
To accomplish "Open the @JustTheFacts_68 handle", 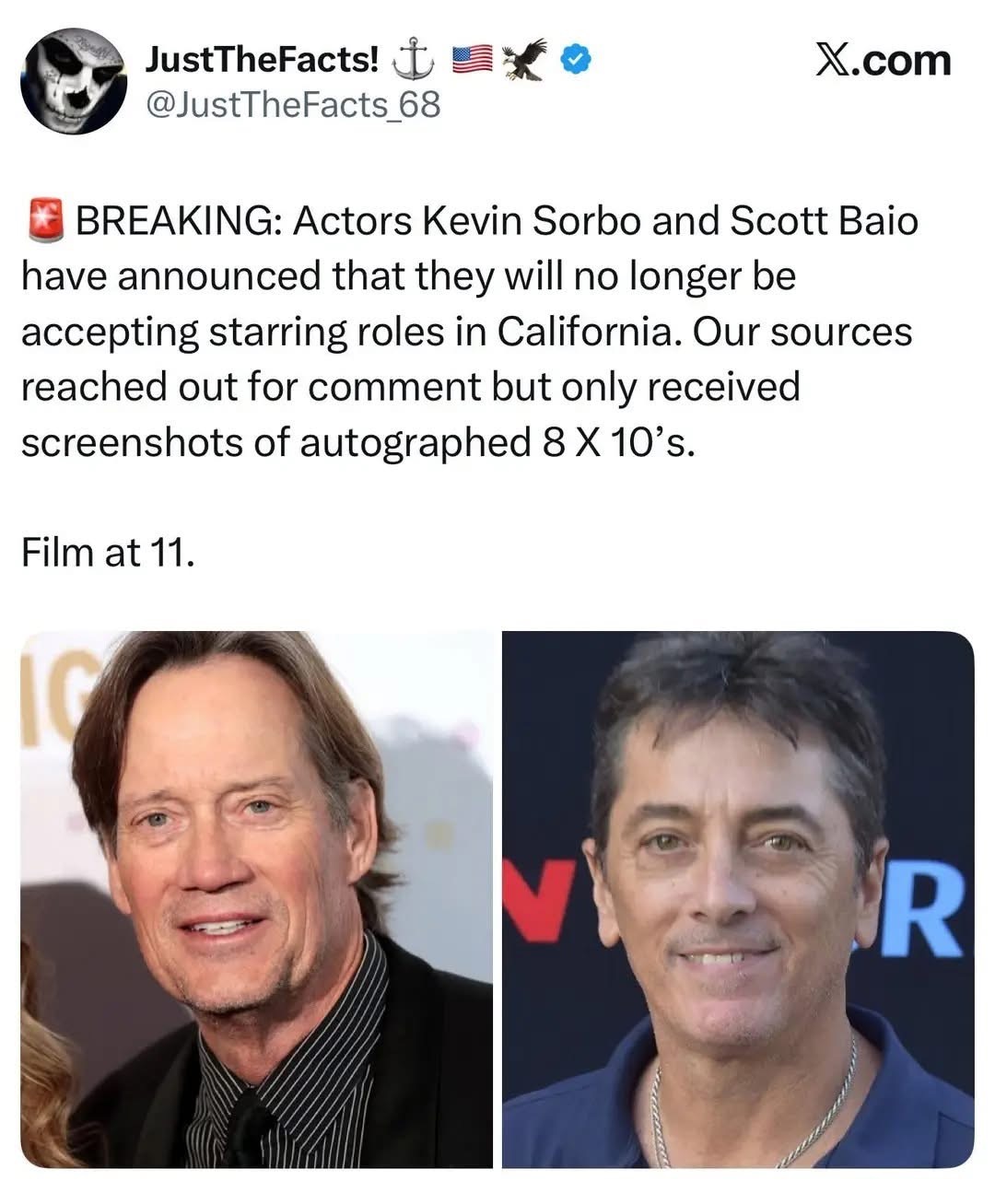I will pos(293,105).
